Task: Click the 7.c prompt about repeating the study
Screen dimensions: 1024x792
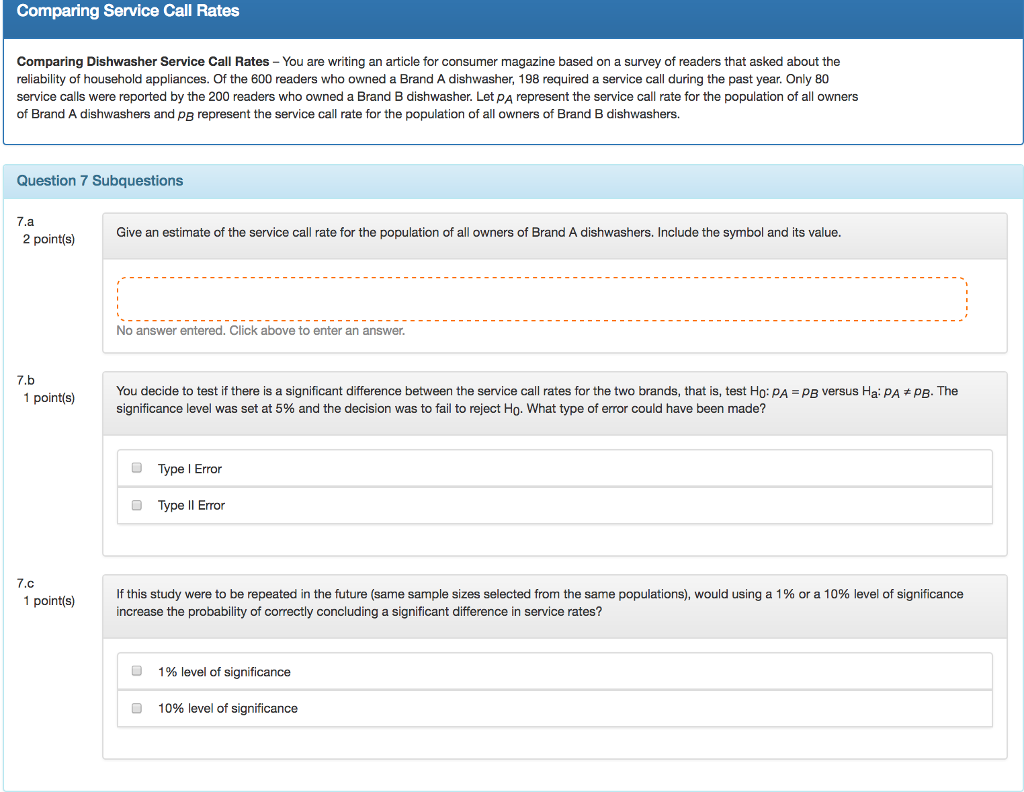Action: click(x=539, y=603)
